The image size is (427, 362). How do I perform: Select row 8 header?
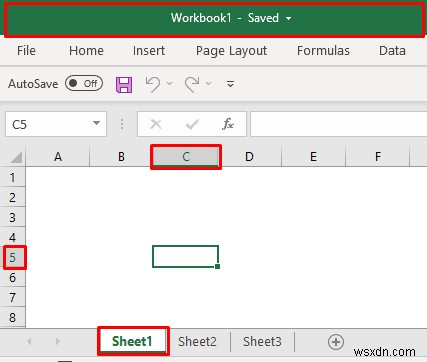click(12, 317)
